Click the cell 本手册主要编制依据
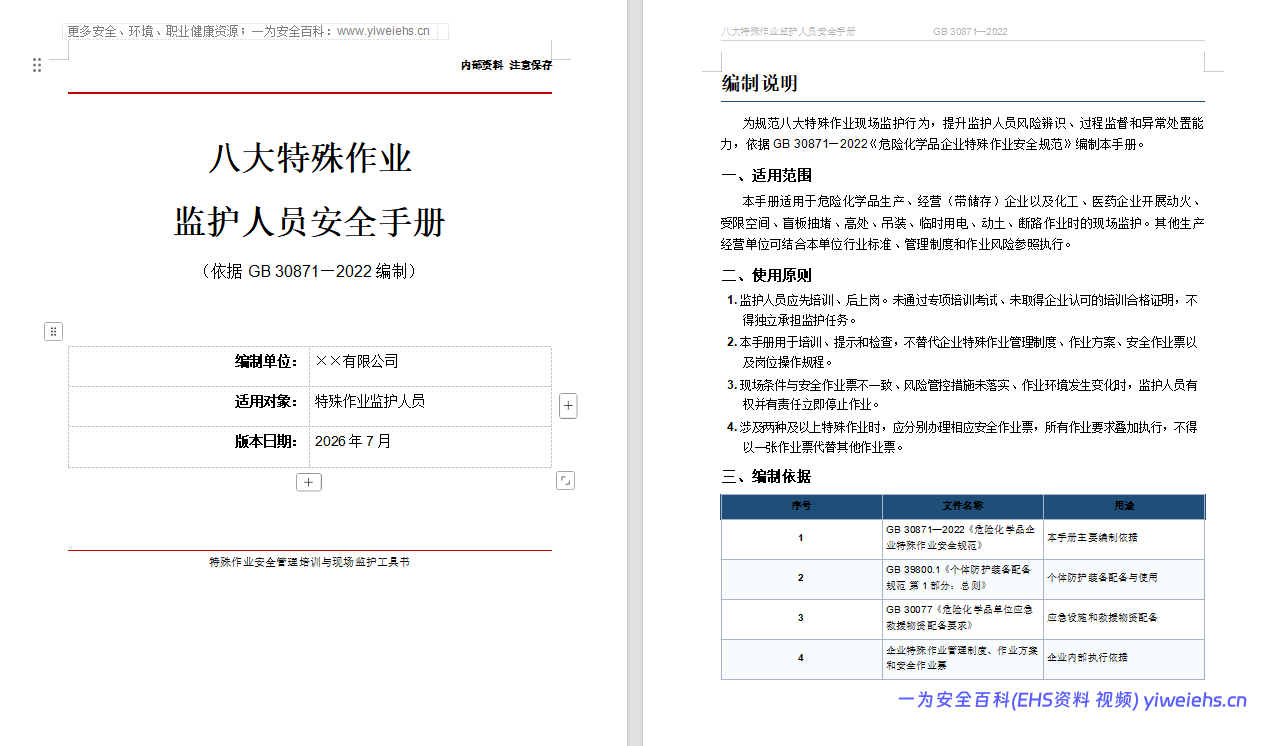This screenshot has width=1266, height=746. click(1124, 537)
